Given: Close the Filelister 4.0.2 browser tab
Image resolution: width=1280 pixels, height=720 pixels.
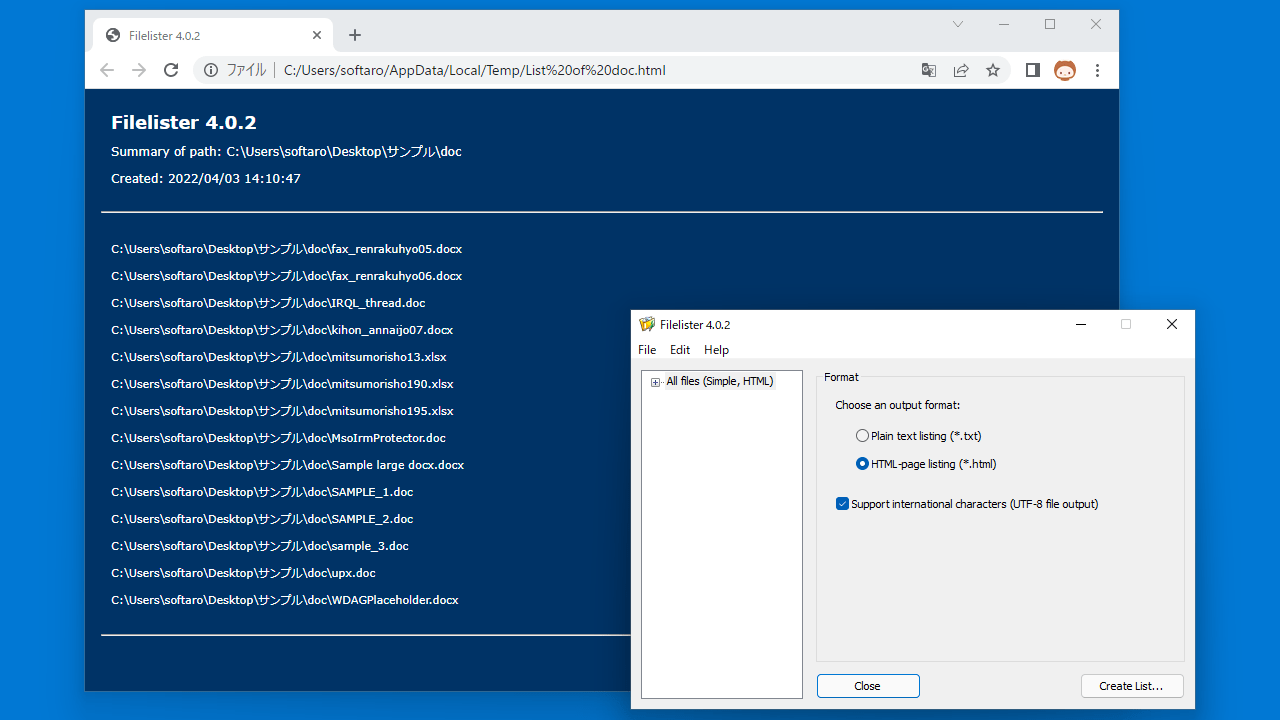Looking at the screenshot, I should tap(317, 35).
